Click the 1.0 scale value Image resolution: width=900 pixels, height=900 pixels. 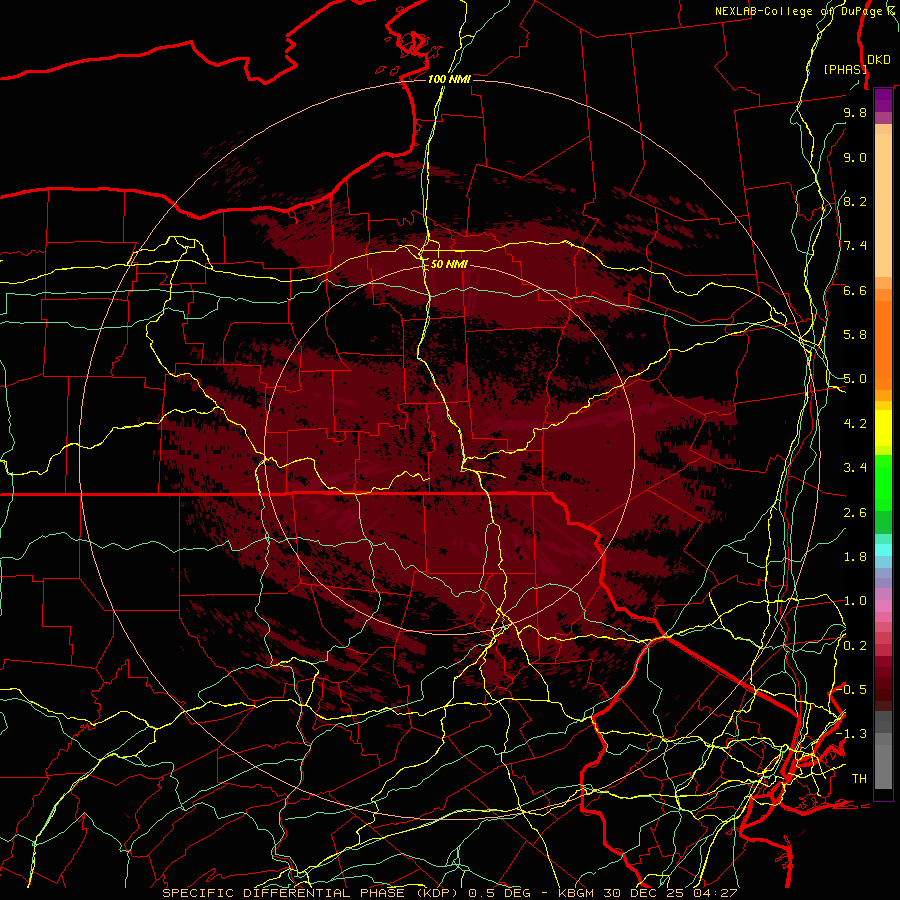pyautogui.click(x=855, y=601)
